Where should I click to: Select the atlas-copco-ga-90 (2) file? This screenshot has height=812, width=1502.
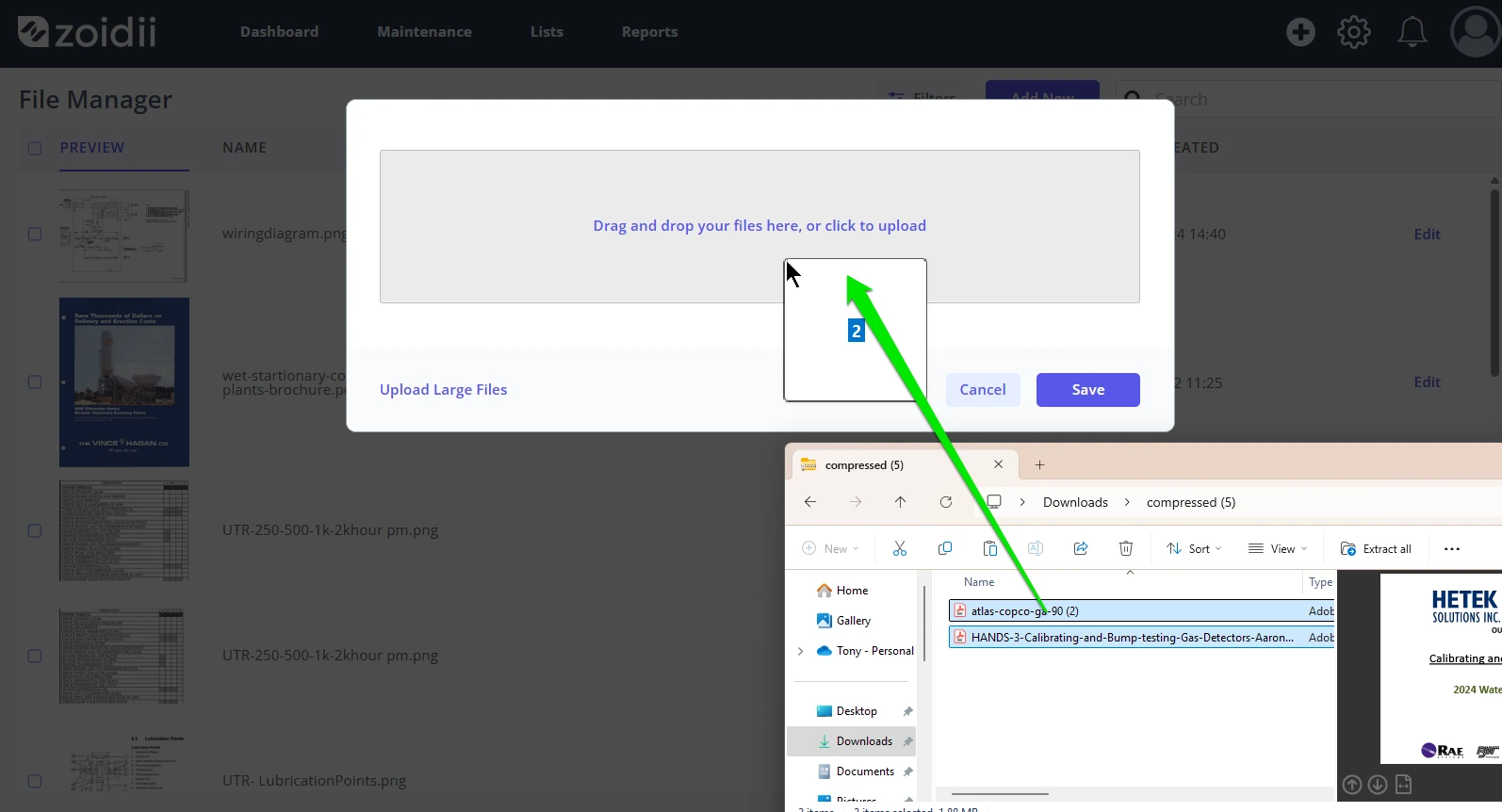click(1142, 610)
